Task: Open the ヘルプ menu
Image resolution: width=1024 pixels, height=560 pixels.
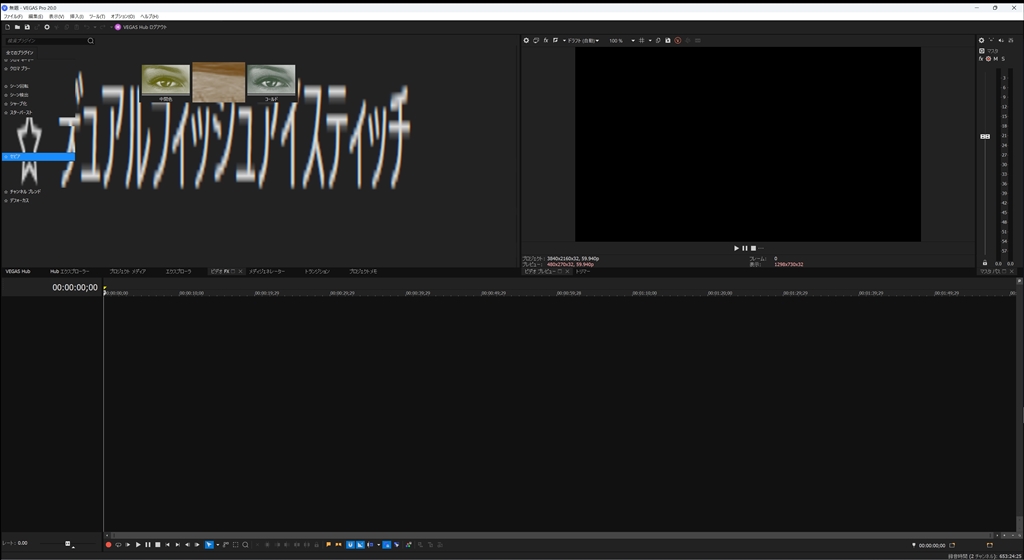Action: click(149, 16)
